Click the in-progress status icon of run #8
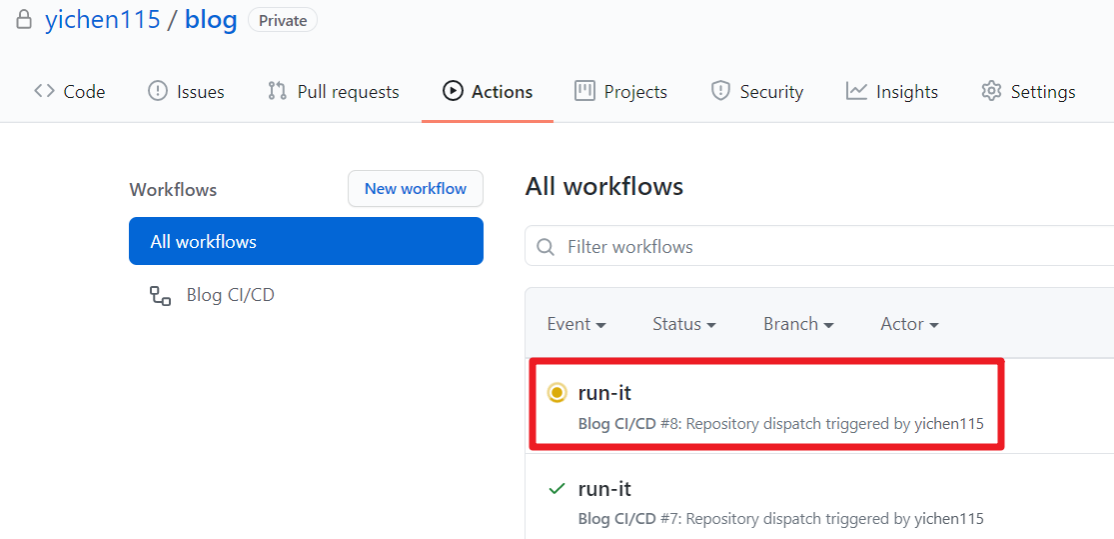1114x539 pixels. [x=558, y=393]
